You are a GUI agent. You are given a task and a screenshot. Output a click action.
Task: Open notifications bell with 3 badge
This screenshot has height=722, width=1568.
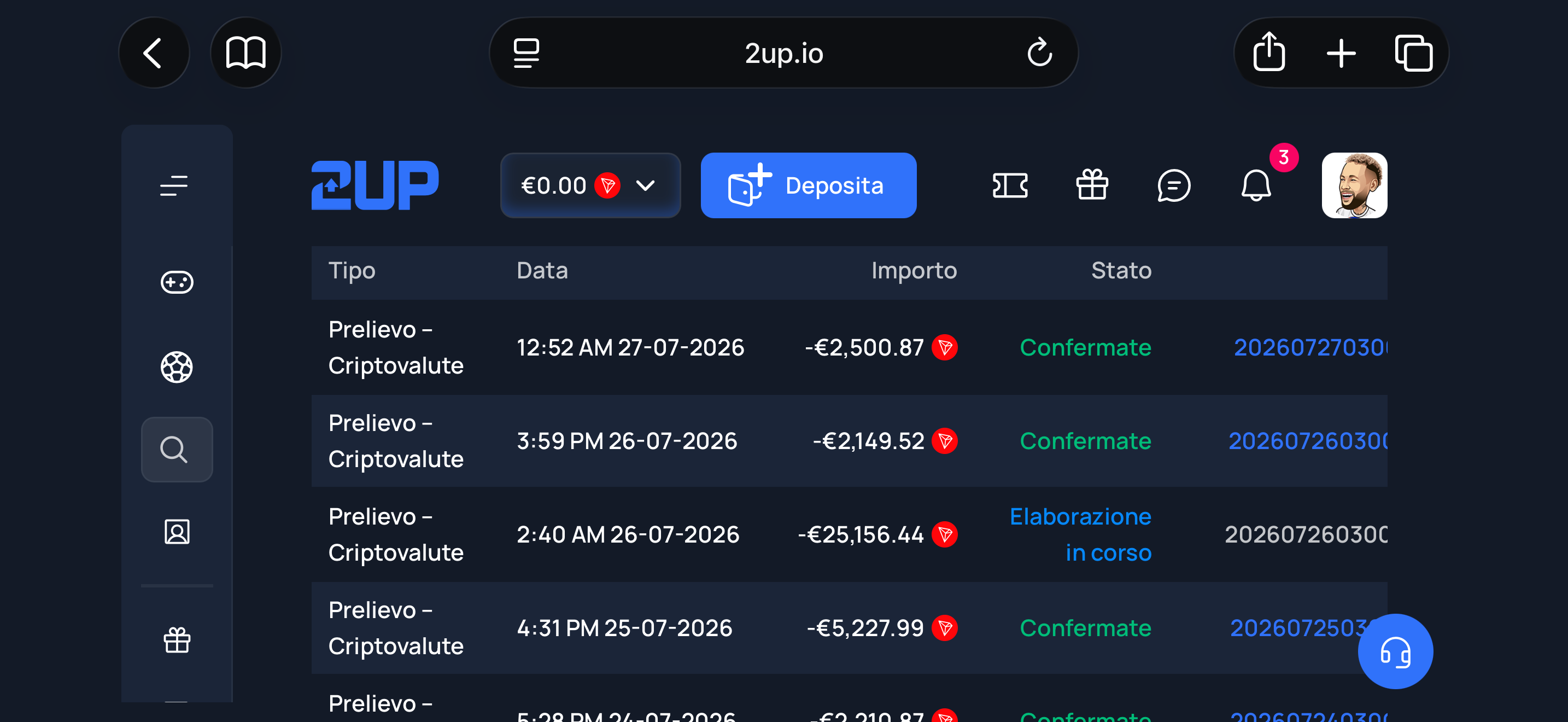point(1256,185)
